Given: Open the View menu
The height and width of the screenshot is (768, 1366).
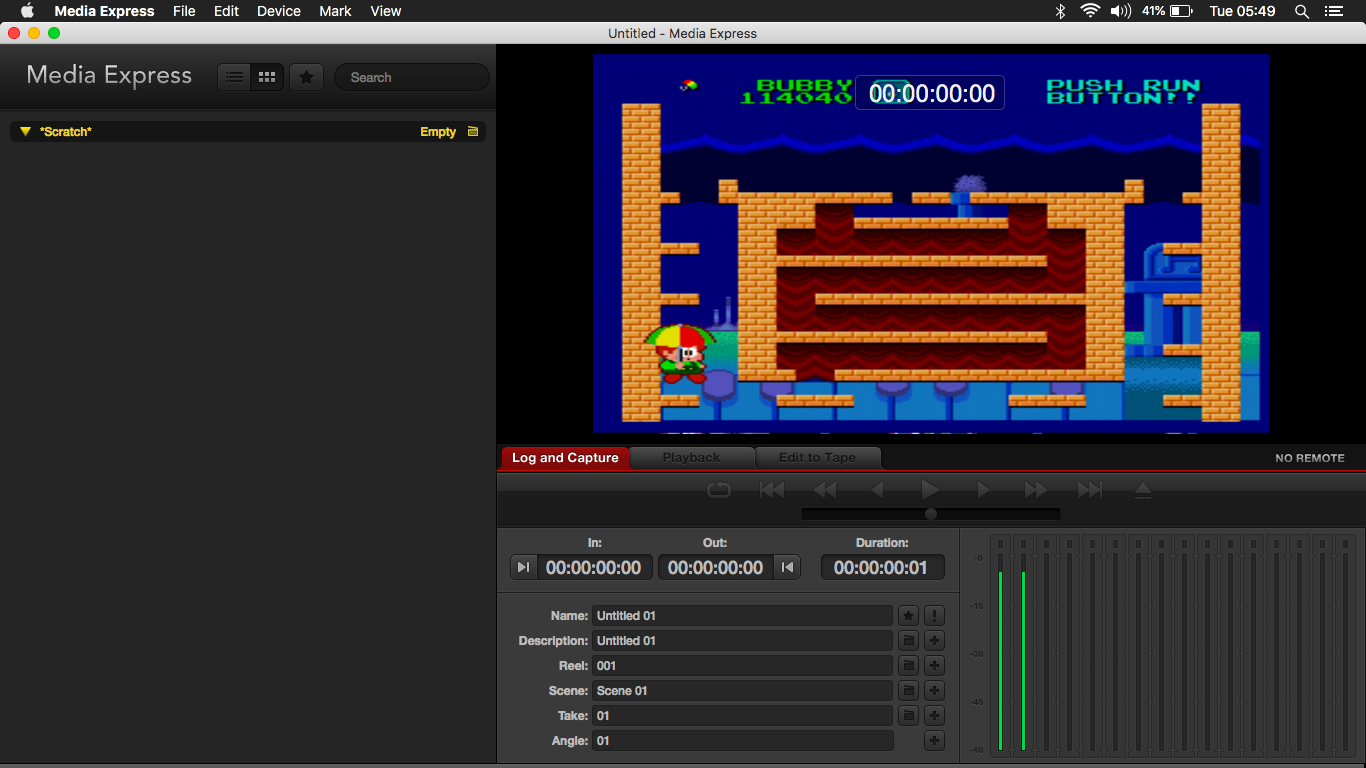Looking at the screenshot, I should (386, 11).
